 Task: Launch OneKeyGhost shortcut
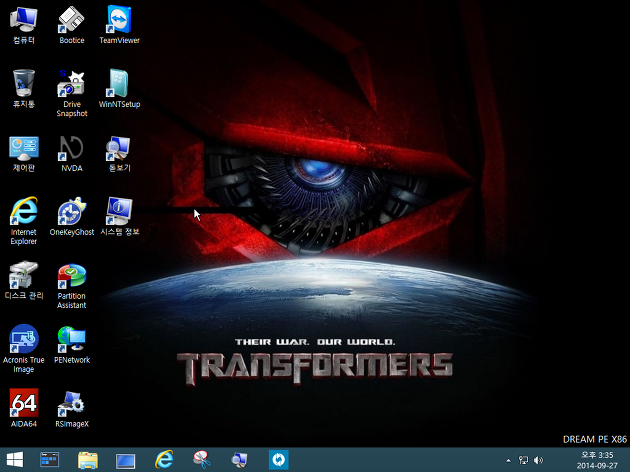[x=72, y=216]
